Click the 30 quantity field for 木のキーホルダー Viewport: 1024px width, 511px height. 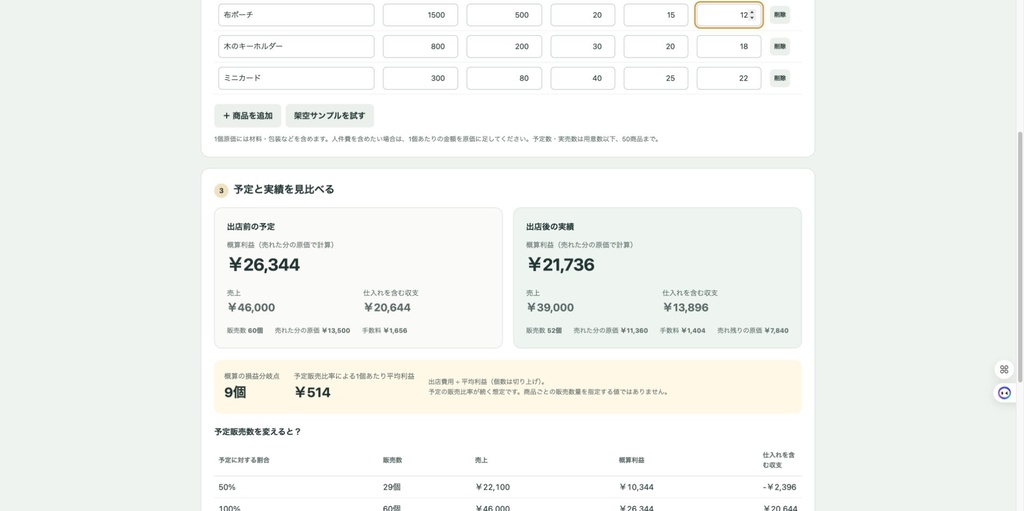coord(583,46)
